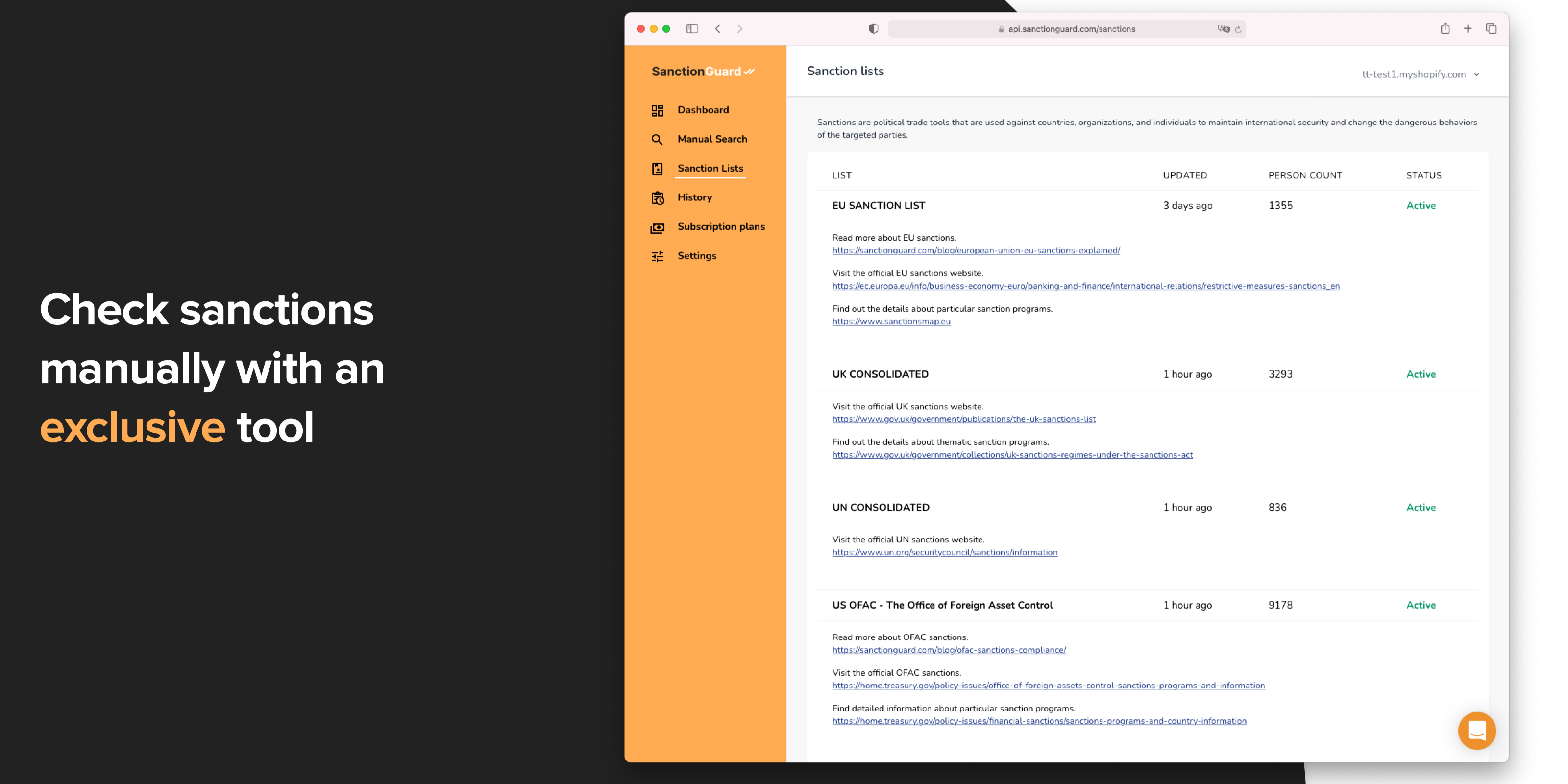This screenshot has height=784, width=1568.
Task: Open the Sanction Lists menu item
Action: 710,168
